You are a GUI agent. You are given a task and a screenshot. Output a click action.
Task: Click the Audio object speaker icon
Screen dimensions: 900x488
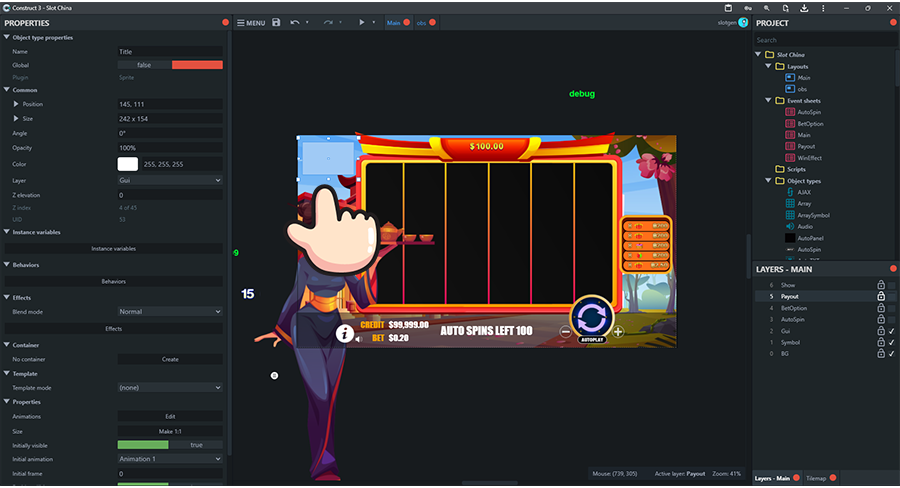pyautogui.click(x=790, y=226)
